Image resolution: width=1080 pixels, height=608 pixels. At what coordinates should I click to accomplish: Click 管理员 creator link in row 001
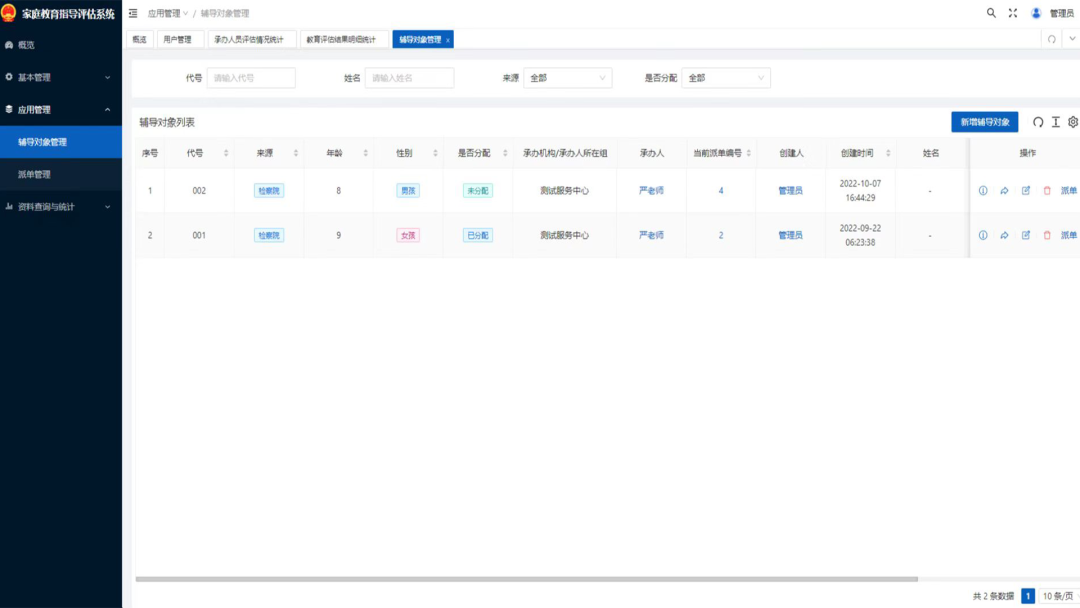pos(790,235)
